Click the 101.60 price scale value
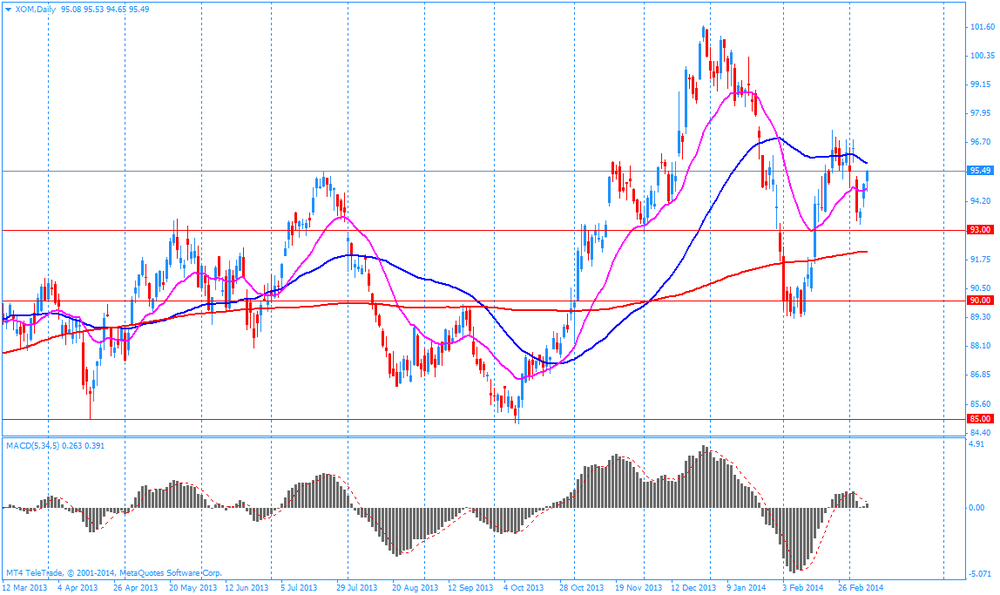This screenshot has width=1000, height=595. (982, 27)
